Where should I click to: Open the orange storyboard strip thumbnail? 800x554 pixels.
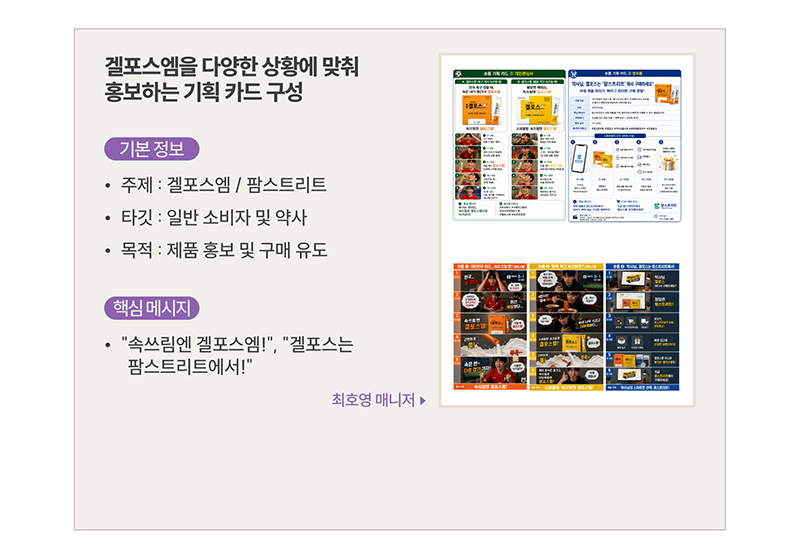point(490,327)
